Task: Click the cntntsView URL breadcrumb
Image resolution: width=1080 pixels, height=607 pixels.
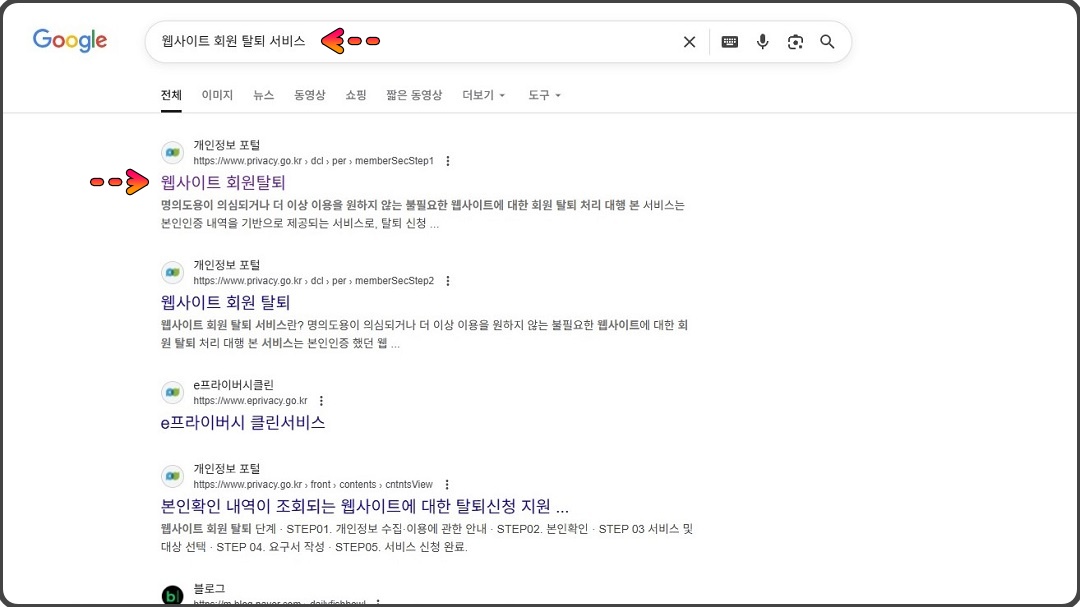Action: pyautogui.click(x=313, y=484)
